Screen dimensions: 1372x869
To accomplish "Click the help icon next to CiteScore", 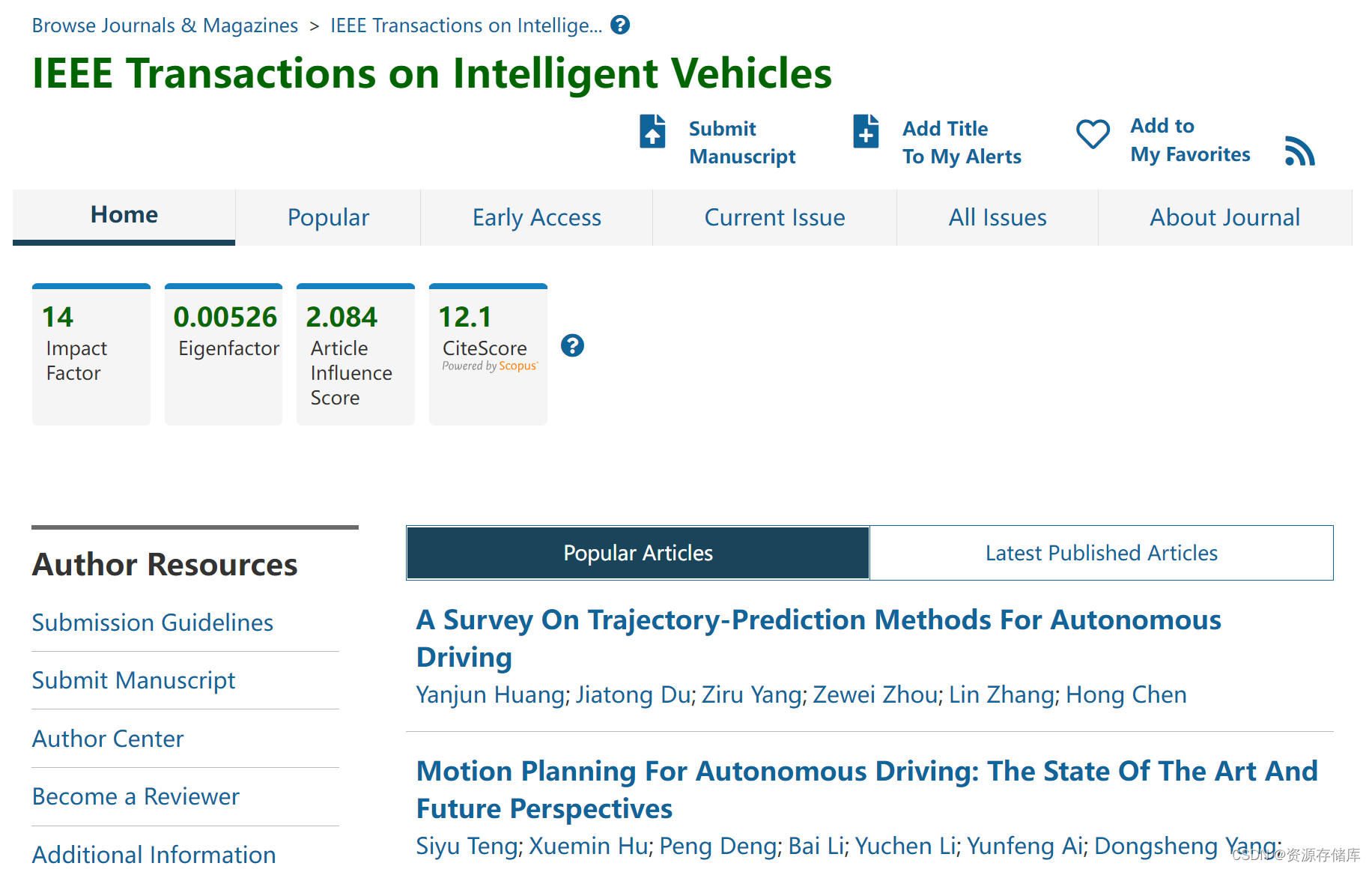I will pos(572,345).
